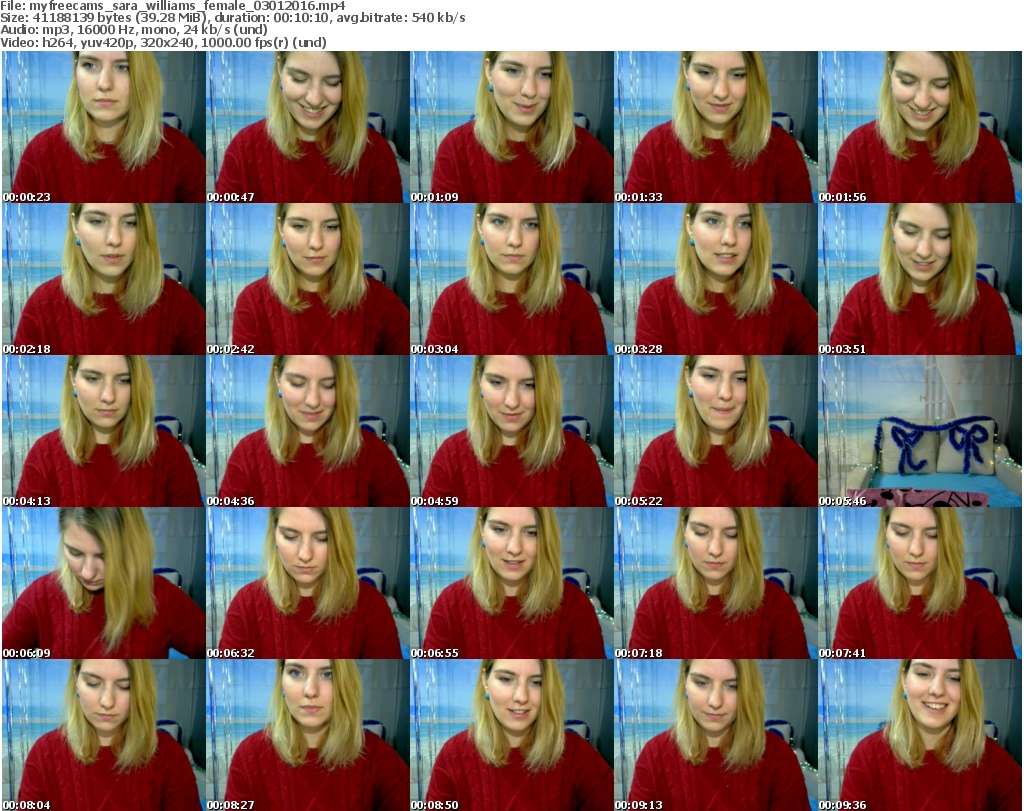The width and height of the screenshot is (1024, 811).
Task: Select the thumbnail timestamped 00:01:09
Action: point(512,127)
